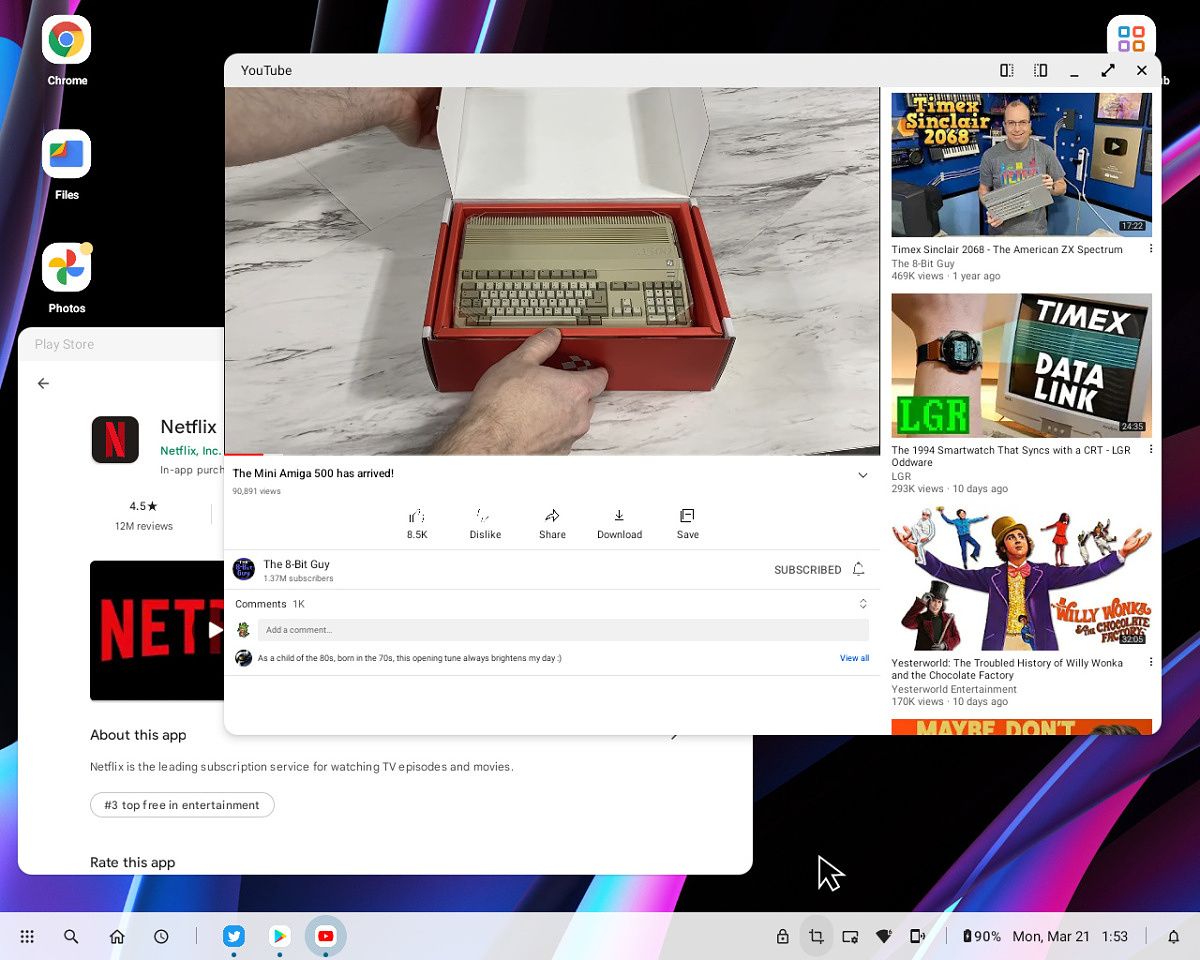Open the 'Yesterworld: The Troubled History' video title
1200x960 pixels.
click(x=1007, y=669)
